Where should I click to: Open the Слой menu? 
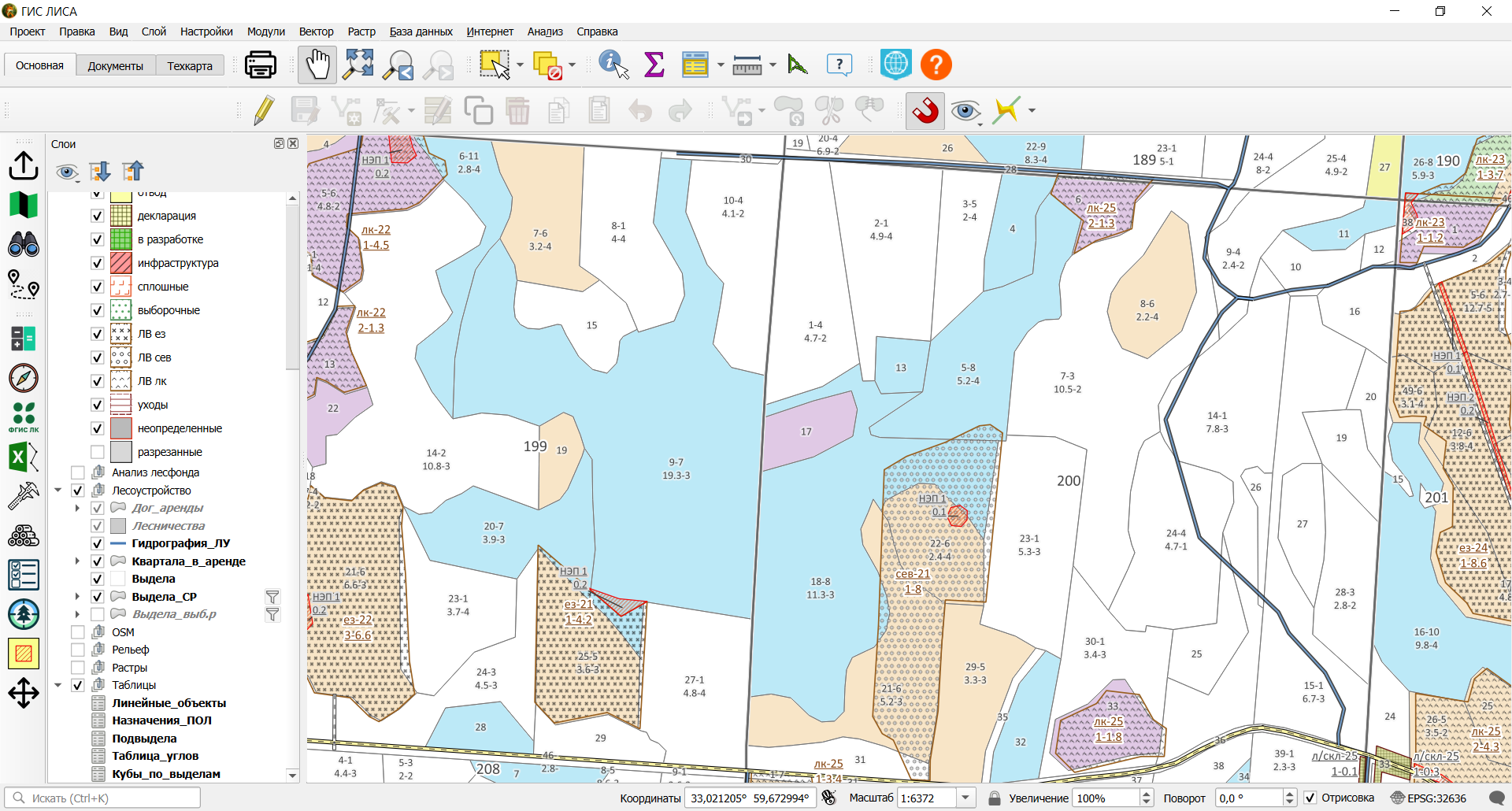[154, 31]
